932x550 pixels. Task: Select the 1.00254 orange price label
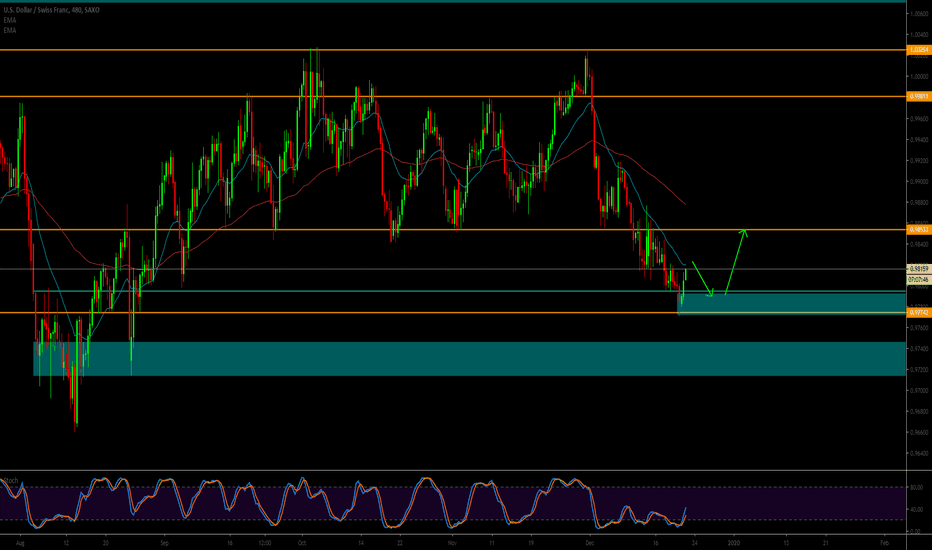[x=917, y=49]
